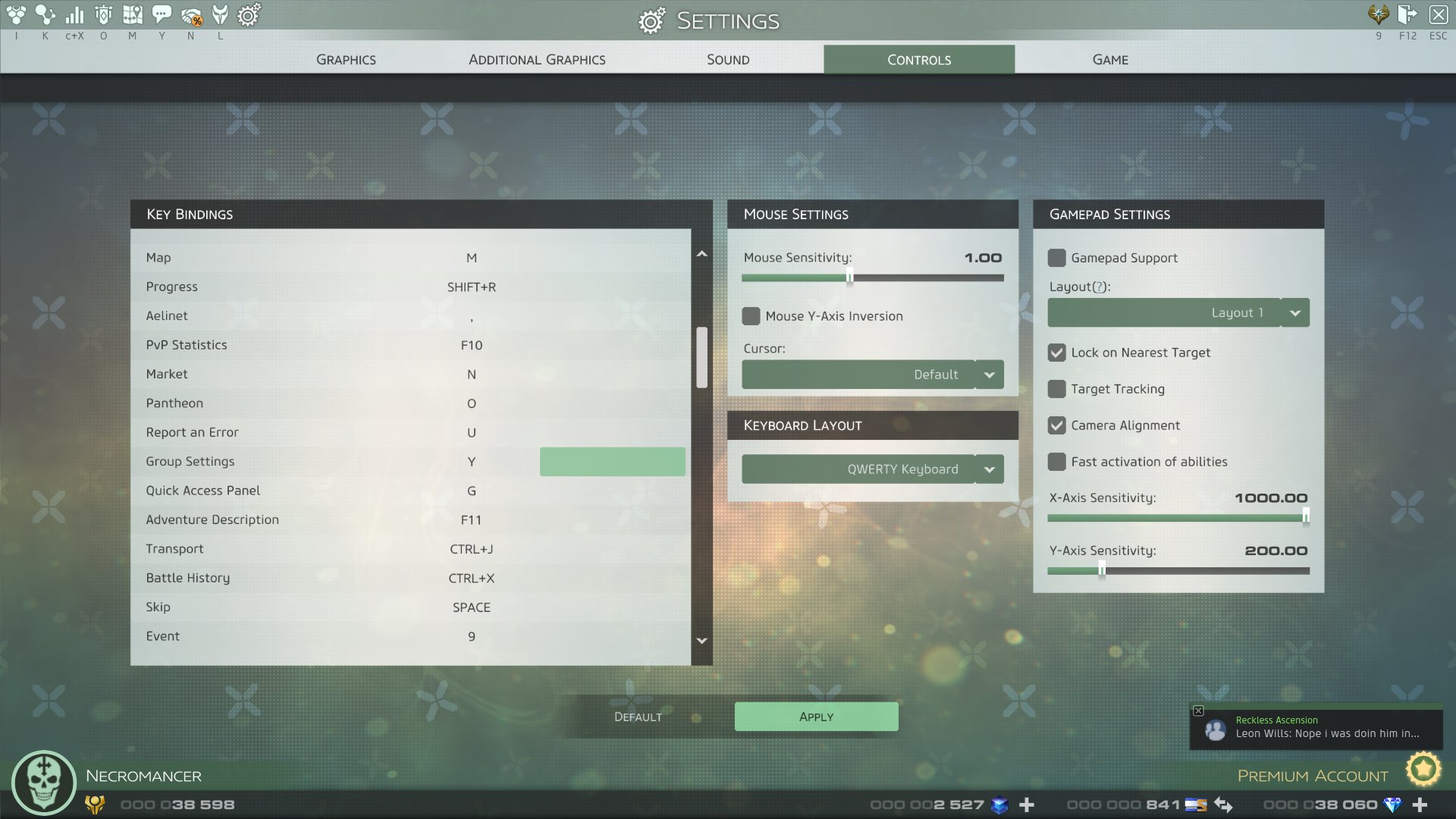This screenshot has height=819, width=1456.
Task: Adjust the Y-Axis Sensitivity slider
Action: [1178, 570]
